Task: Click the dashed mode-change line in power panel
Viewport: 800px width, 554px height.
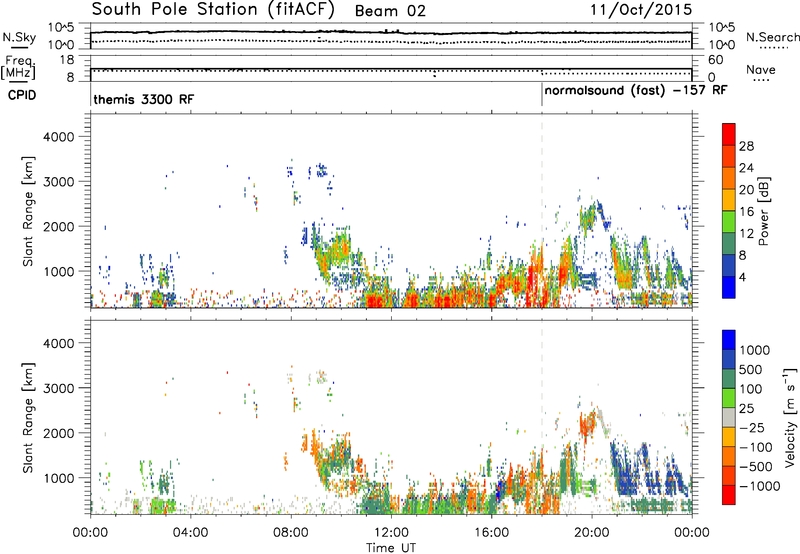Action: click(x=542, y=210)
